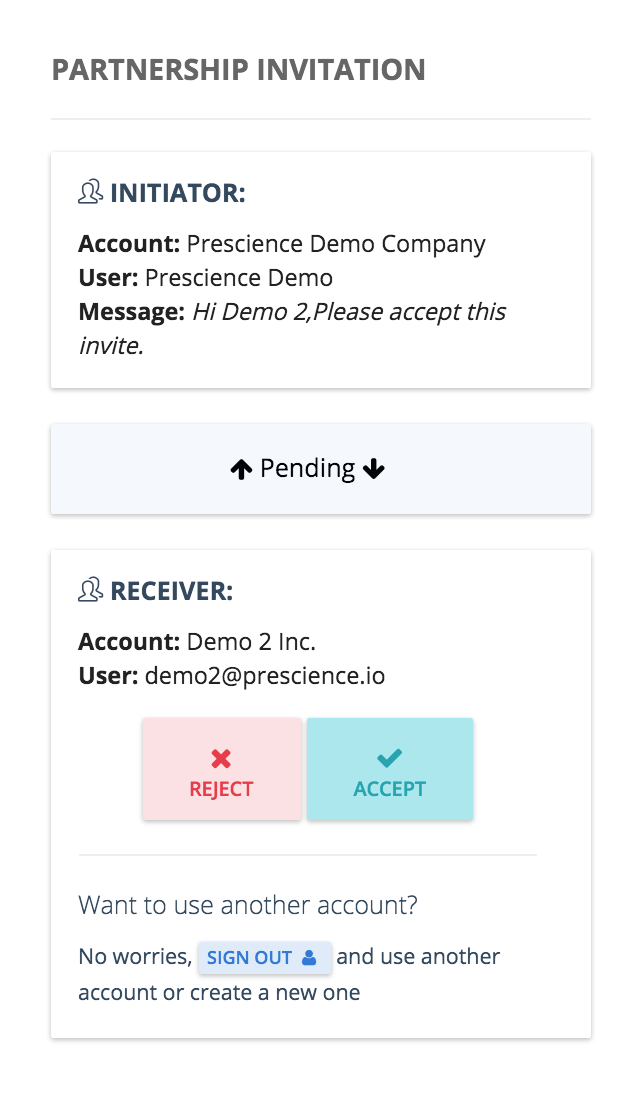The height and width of the screenshot is (1102, 642).
Task: Reject the partnership invitation
Action: tap(222, 769)
